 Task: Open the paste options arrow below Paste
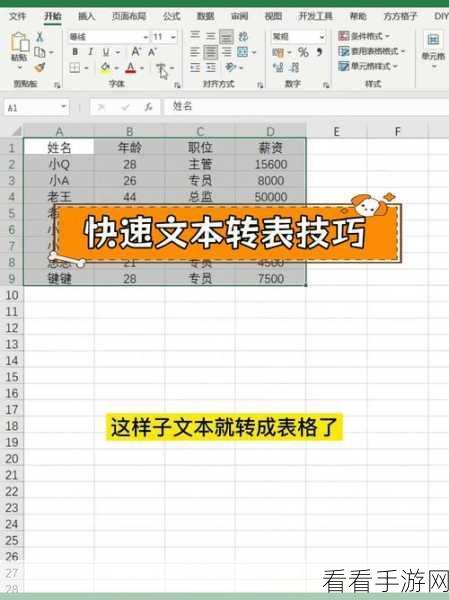click(20, 67)
